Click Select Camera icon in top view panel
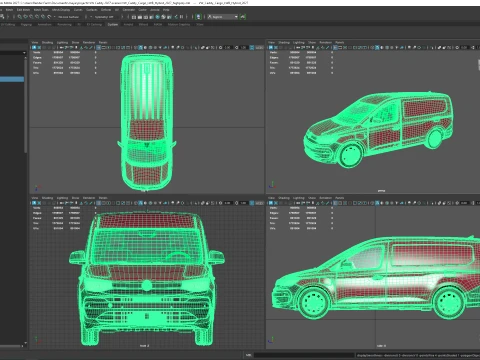 point(34,48)
